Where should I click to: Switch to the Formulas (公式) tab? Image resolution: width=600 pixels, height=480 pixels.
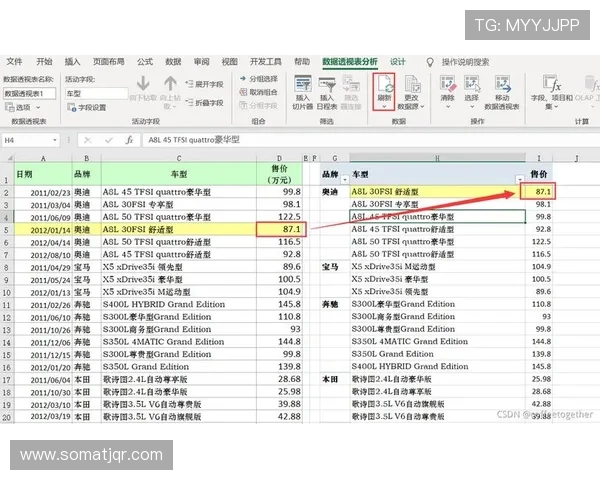145,62
